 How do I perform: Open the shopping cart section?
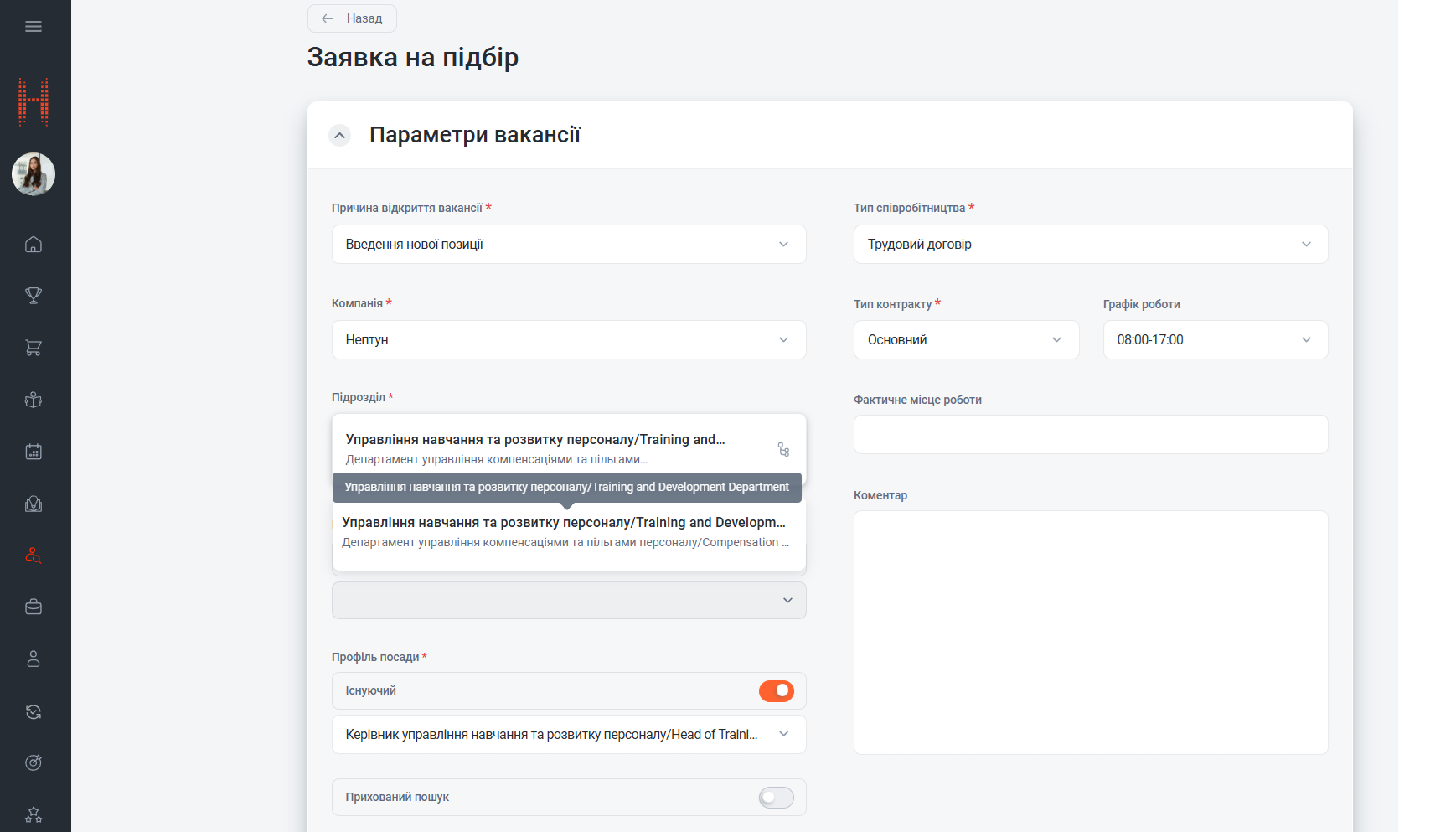tap(34, 348)
